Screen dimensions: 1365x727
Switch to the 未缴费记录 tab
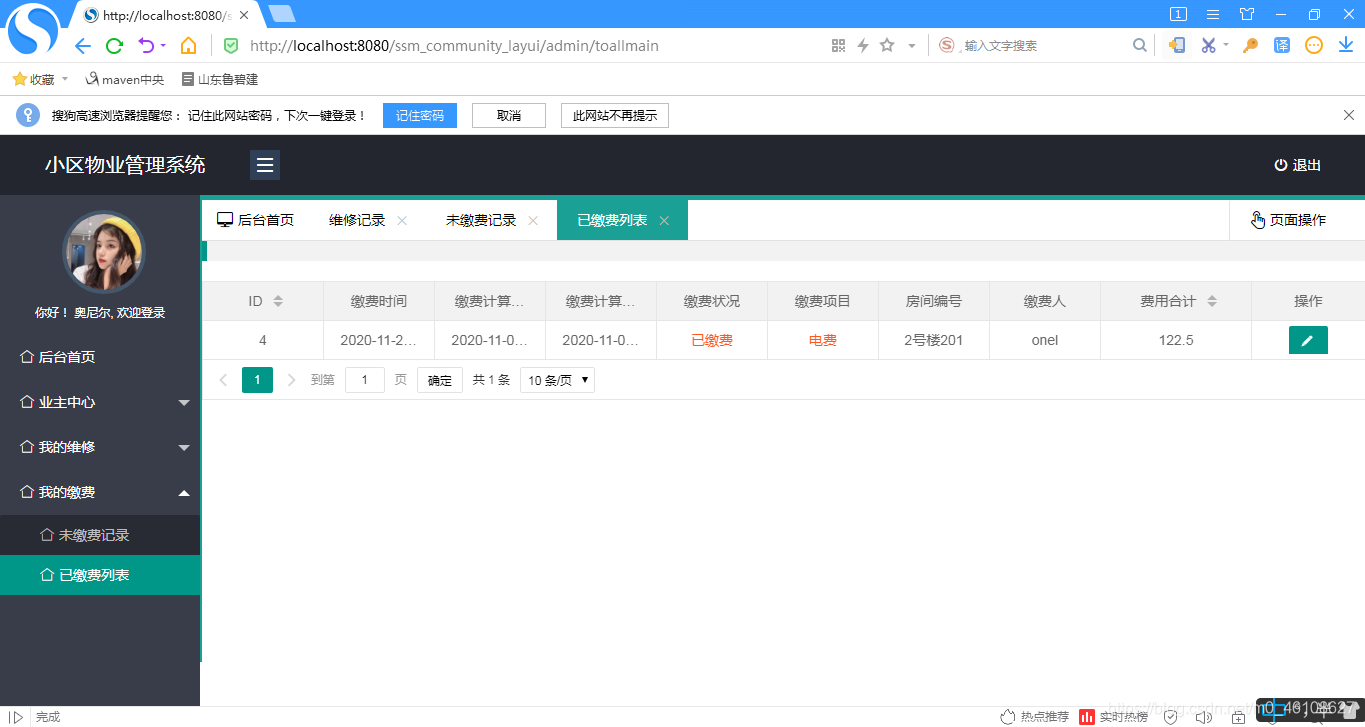(481, 220)
